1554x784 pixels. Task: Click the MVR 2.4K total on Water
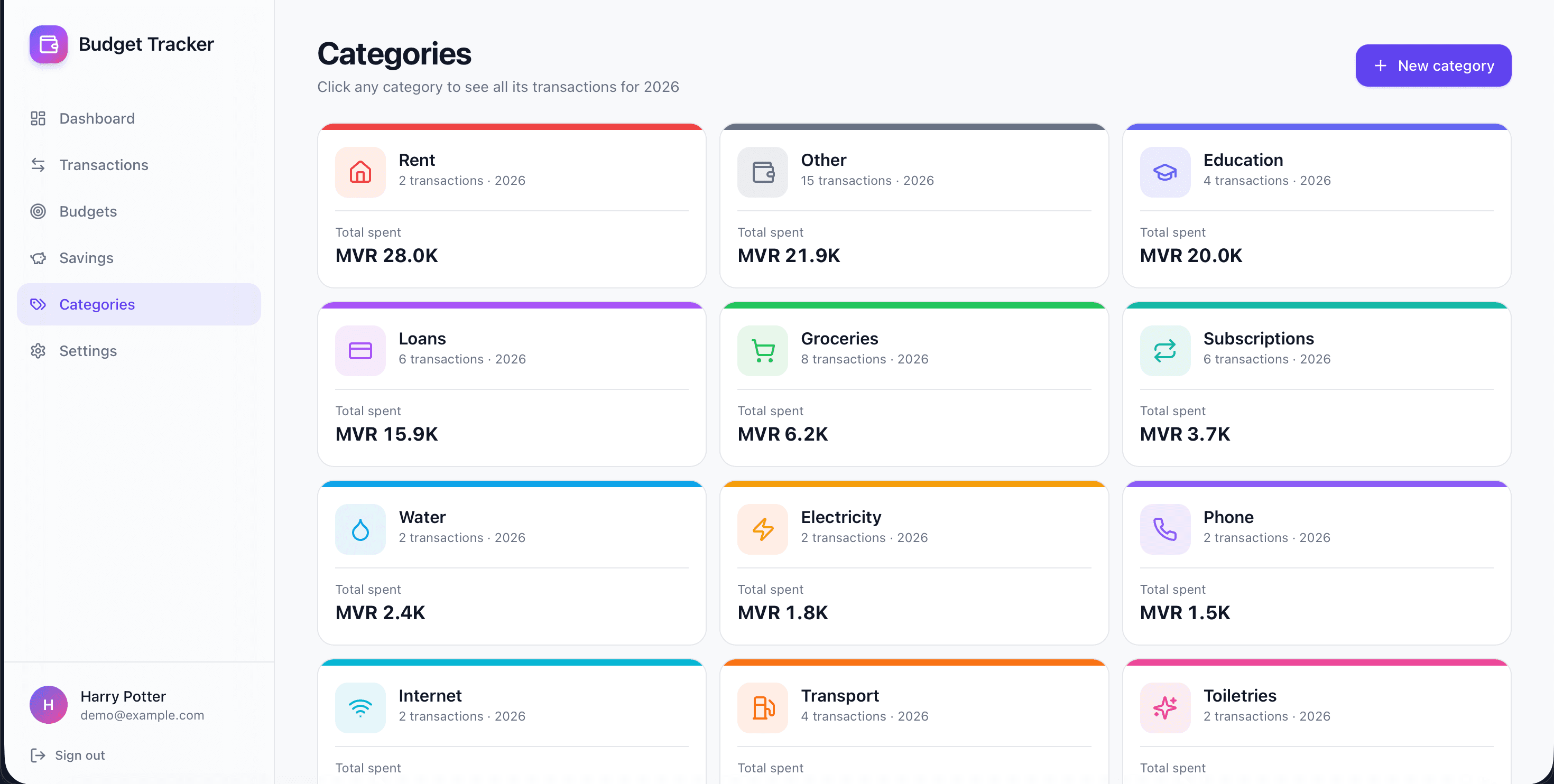[x=380, y=612]
